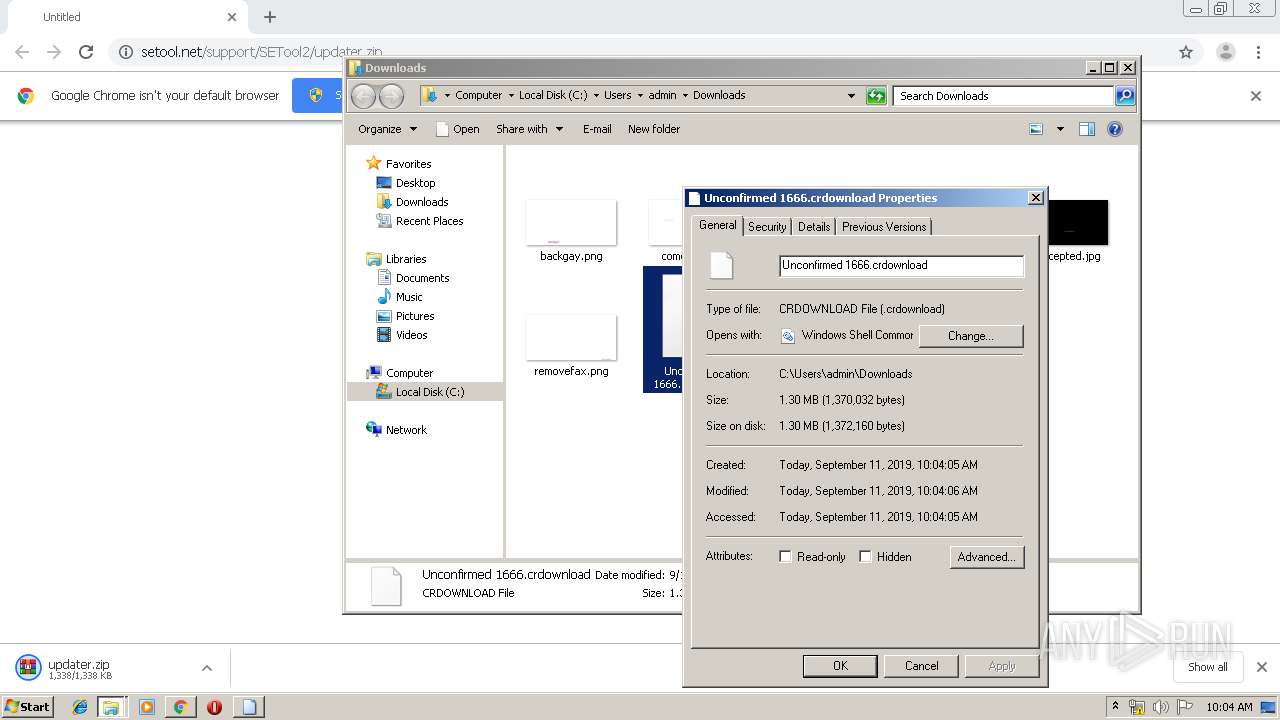Open File Explorer taskbar icon
Image resolution: width=1280 pixels, height=720 pixels.
click(x=111, y=707)
